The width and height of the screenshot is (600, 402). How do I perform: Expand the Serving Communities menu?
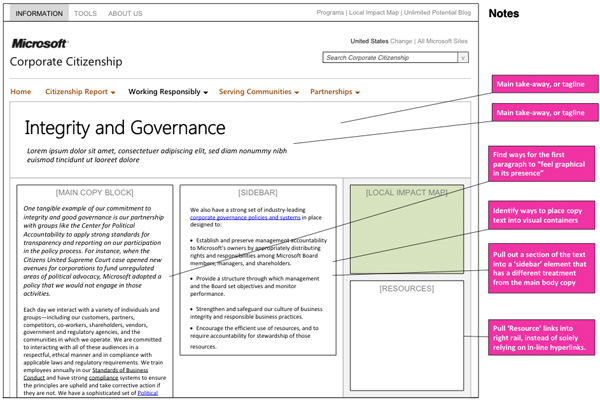tap(259, 92)
